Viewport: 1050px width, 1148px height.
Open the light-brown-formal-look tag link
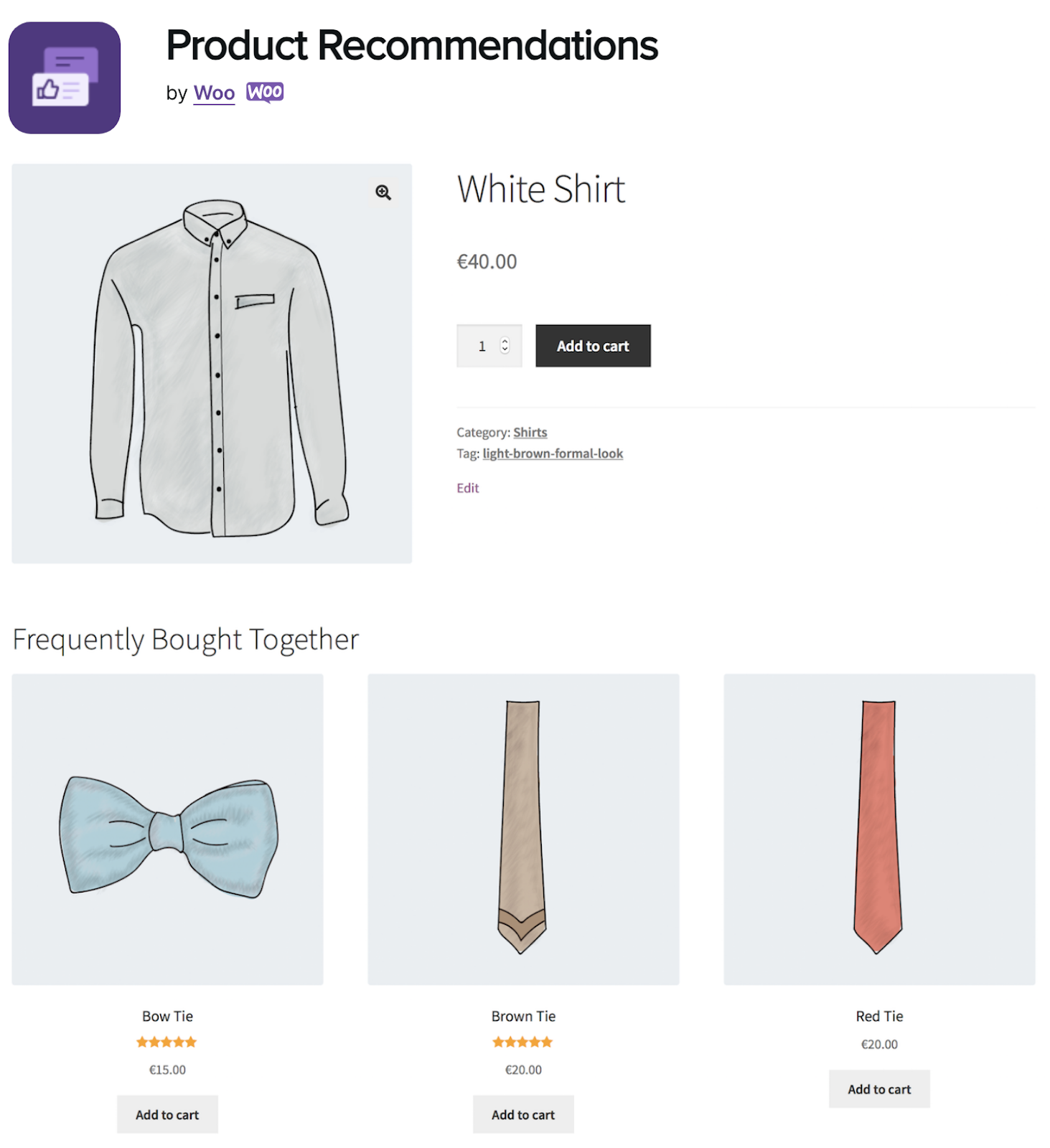553,453
